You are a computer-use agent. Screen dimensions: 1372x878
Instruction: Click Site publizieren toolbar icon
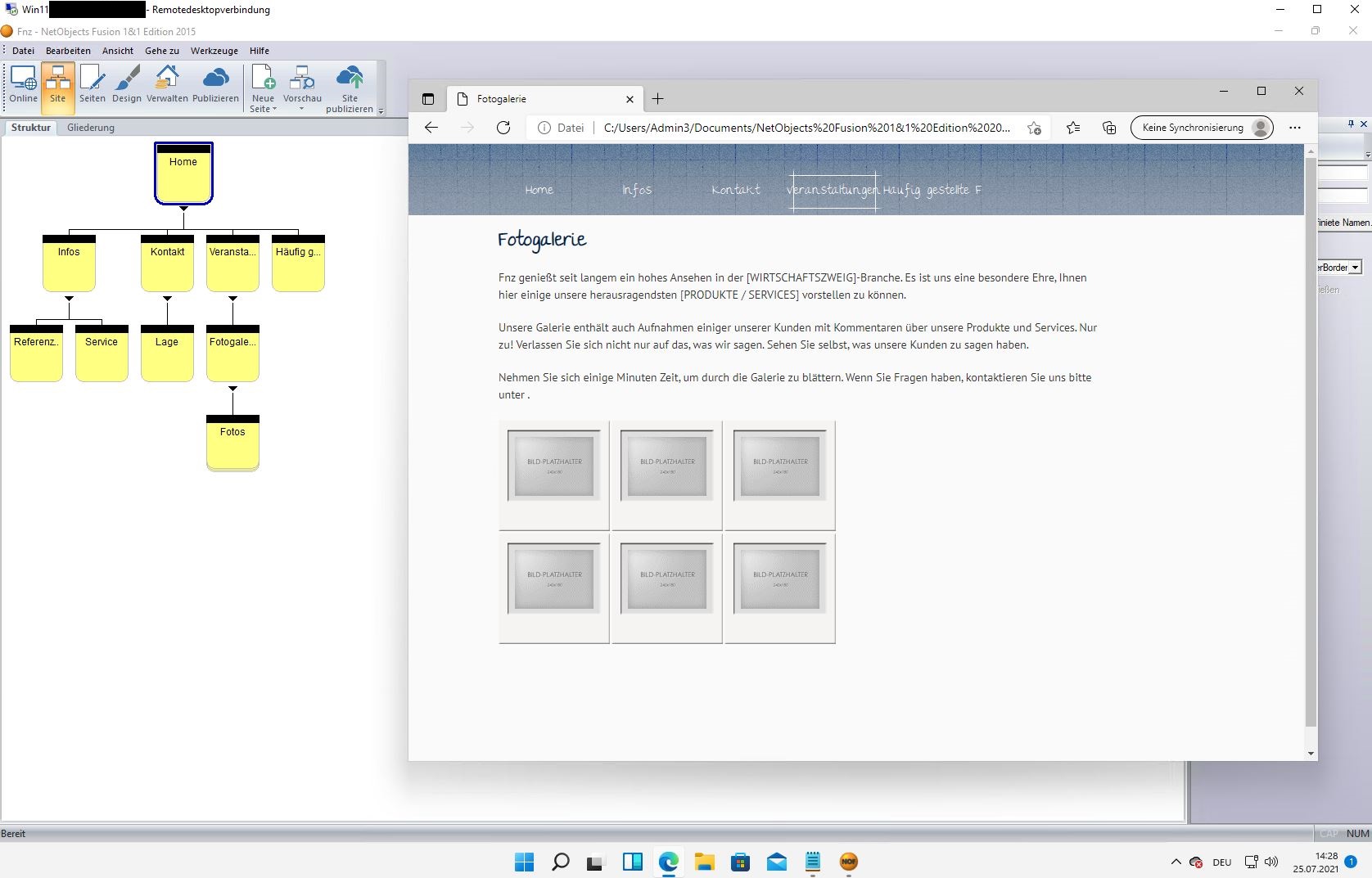point(350,79)
